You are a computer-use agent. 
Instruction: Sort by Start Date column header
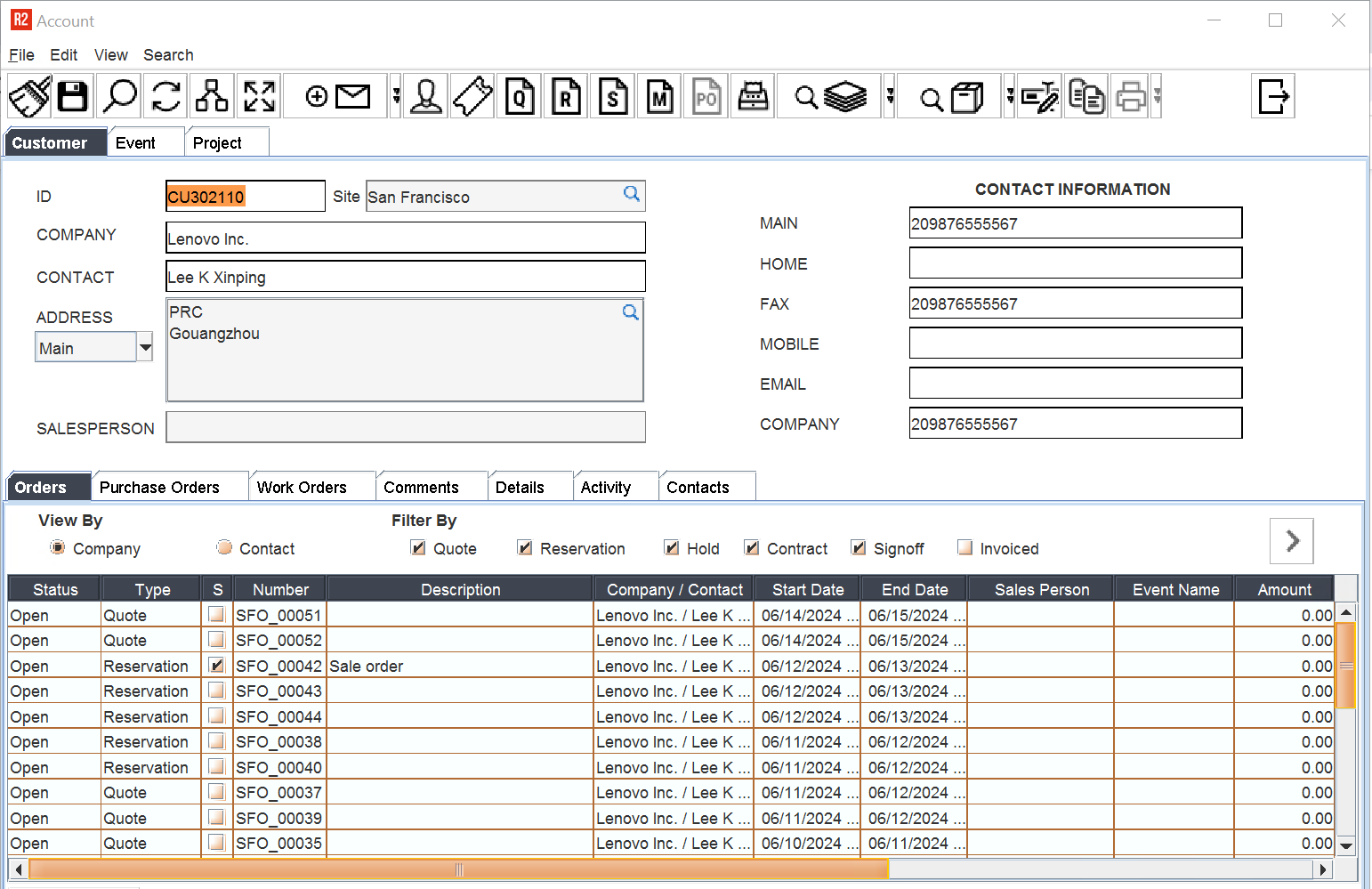(x=807, y=589)
